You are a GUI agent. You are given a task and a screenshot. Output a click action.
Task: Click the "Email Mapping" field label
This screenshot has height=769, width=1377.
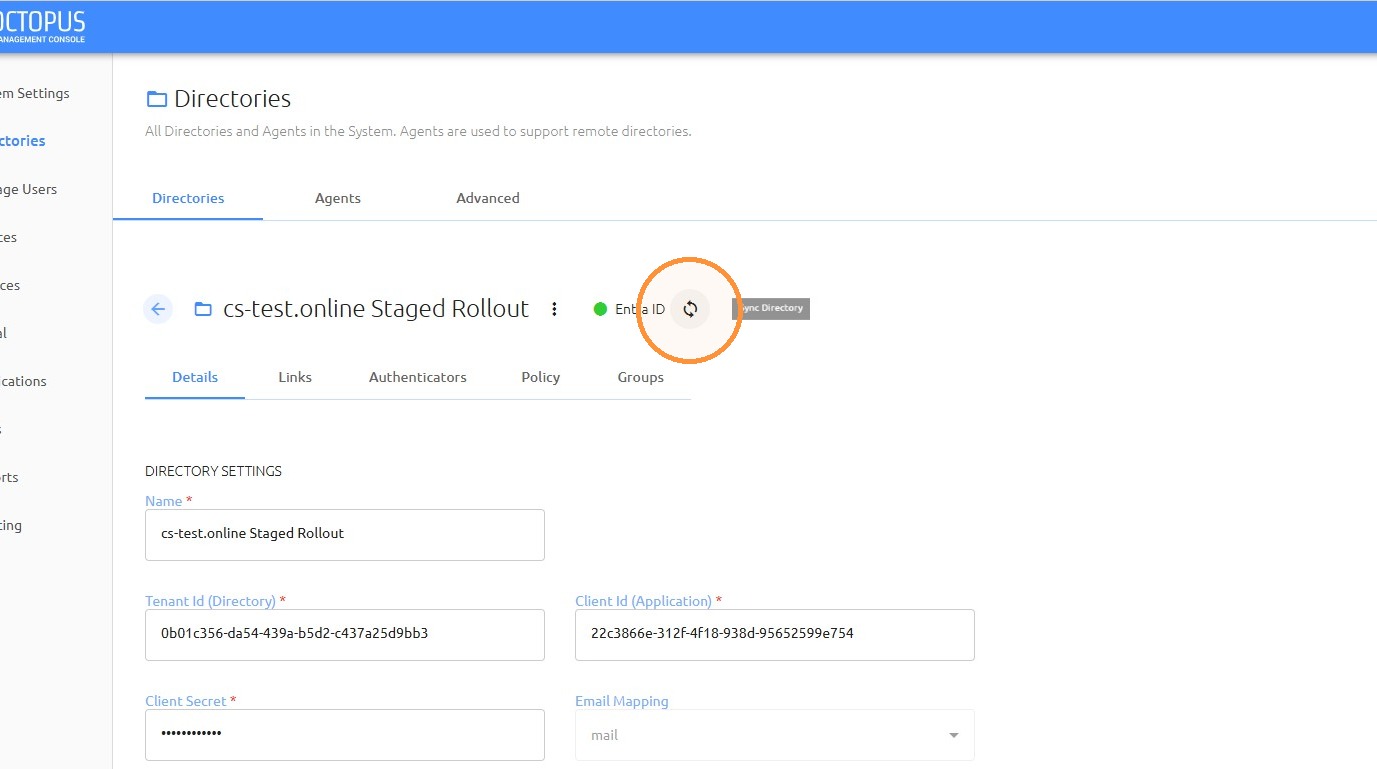click(x=622, y=701)
